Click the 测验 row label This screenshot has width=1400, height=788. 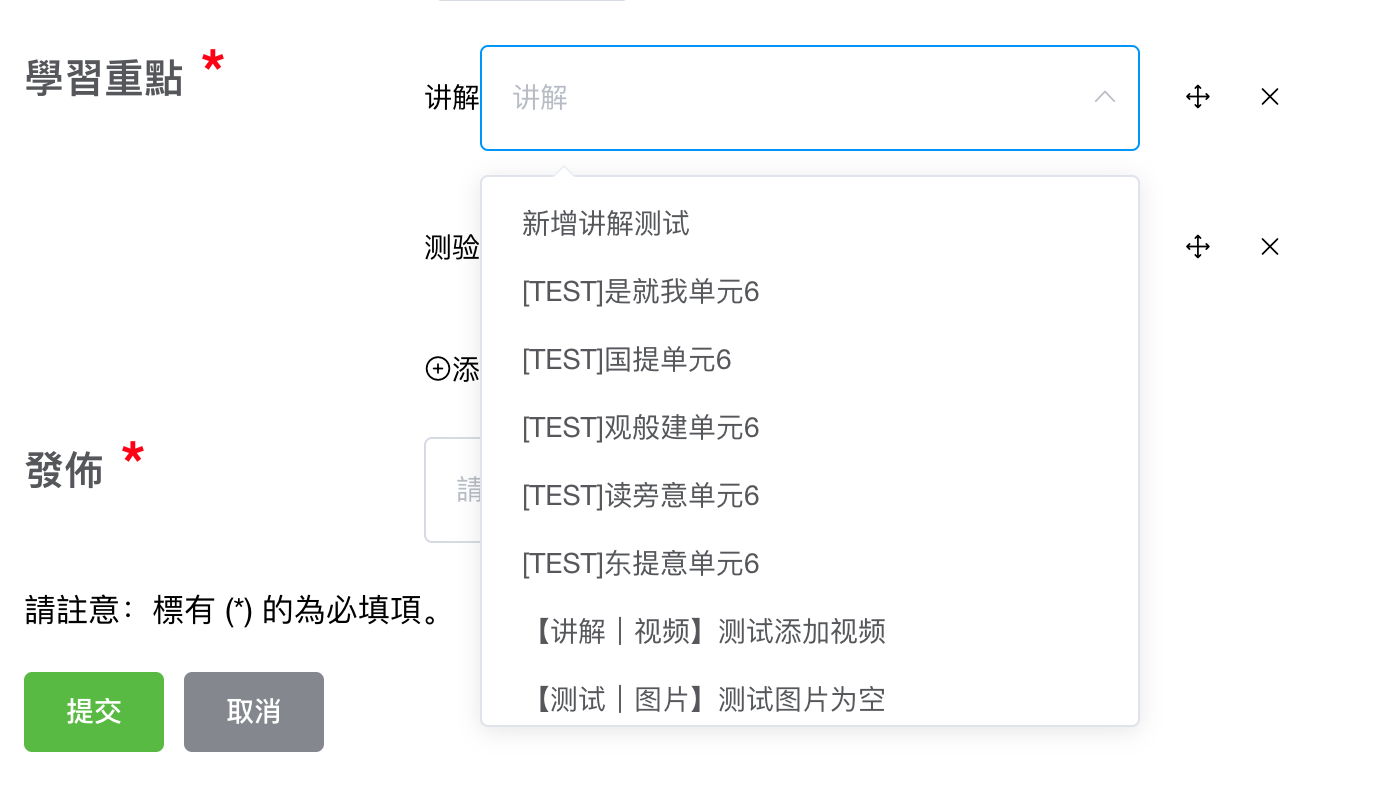[452, 247]
